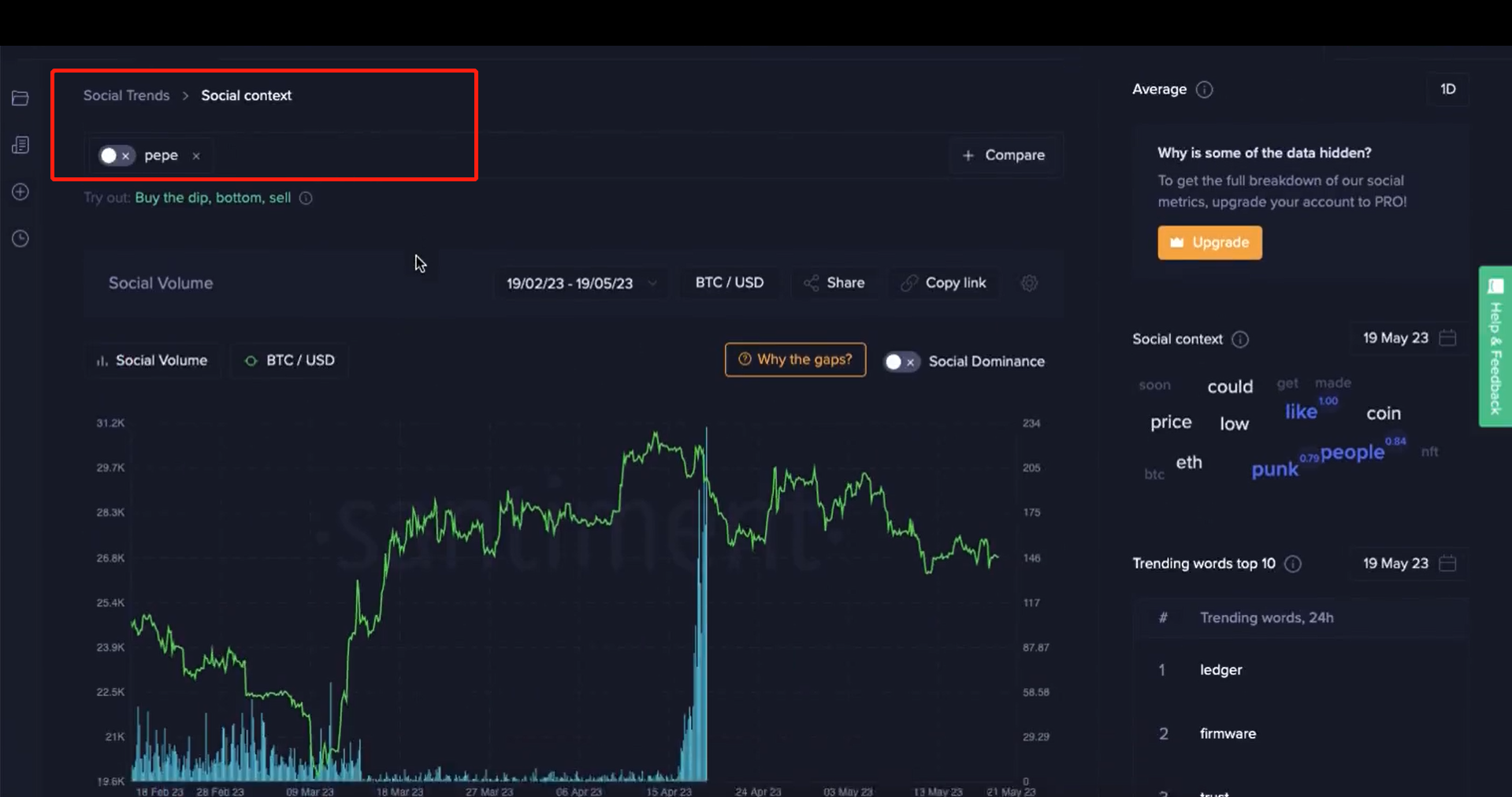
Task: Remove the pepe search term
Action: coord(196,156)
